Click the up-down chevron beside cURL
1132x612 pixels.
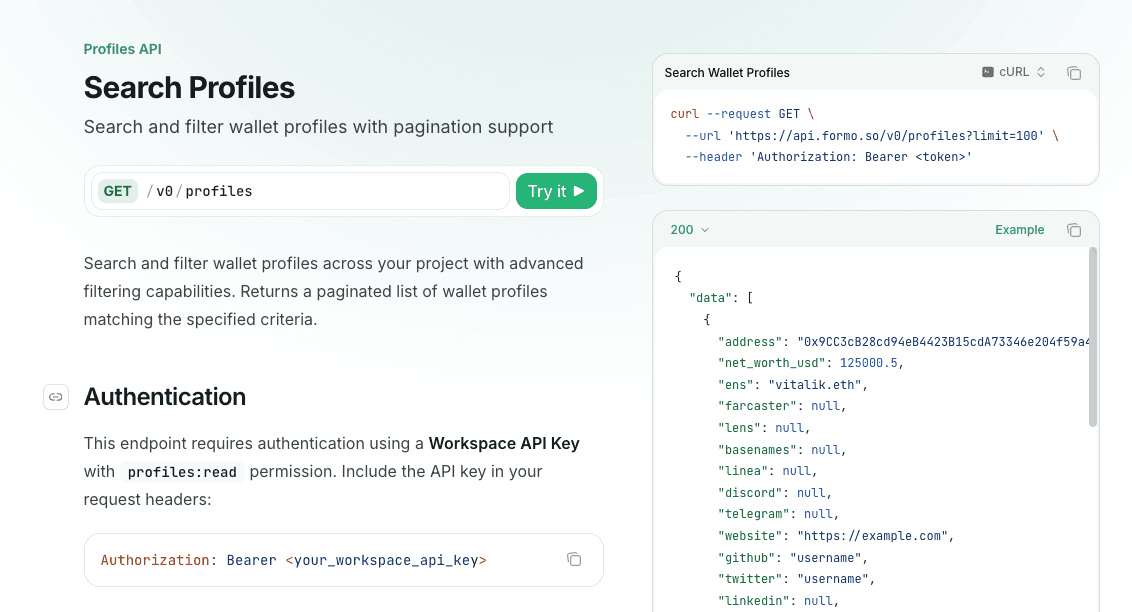[1041, 72]
